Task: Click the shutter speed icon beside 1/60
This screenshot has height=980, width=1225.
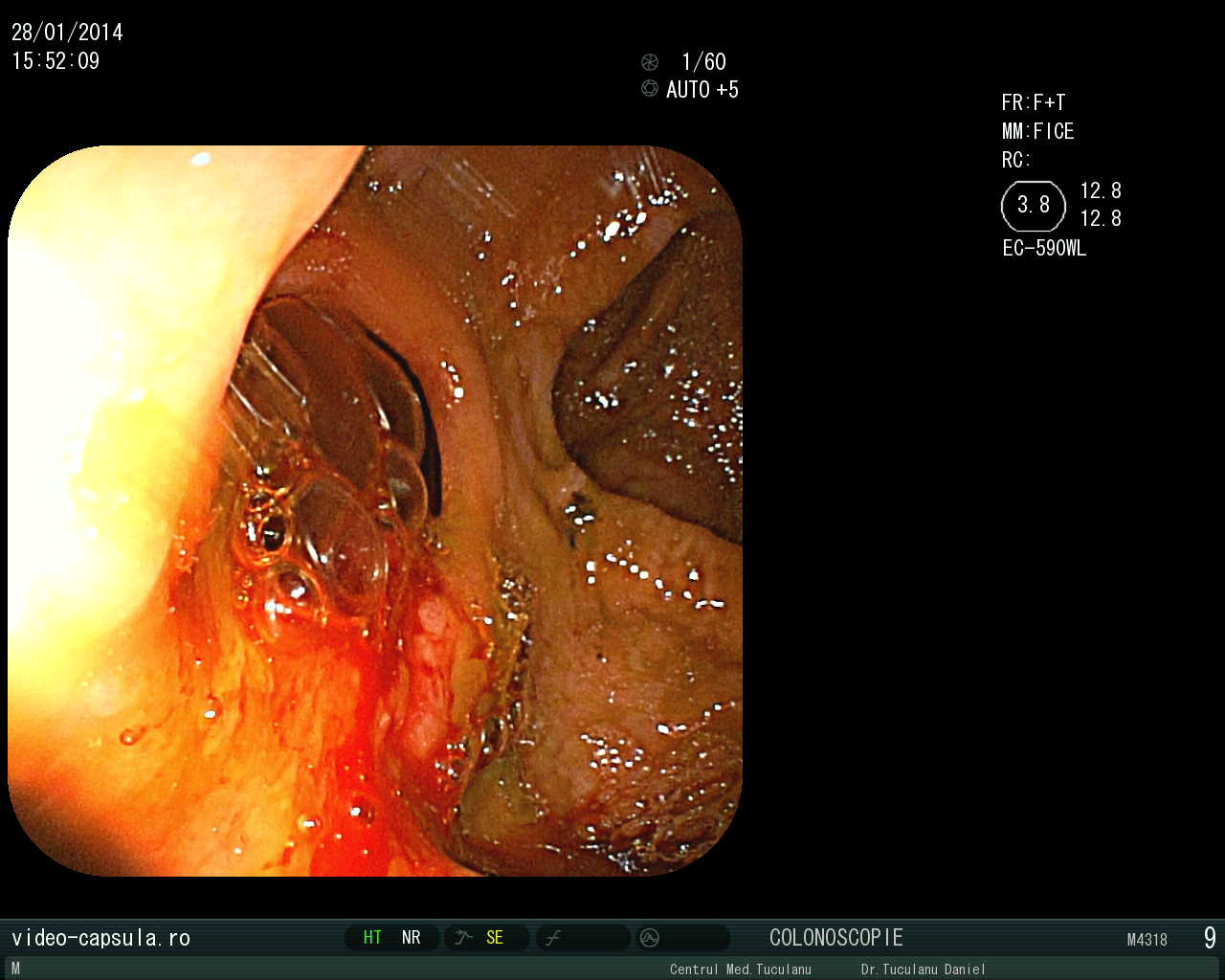Action: point(650,62)
